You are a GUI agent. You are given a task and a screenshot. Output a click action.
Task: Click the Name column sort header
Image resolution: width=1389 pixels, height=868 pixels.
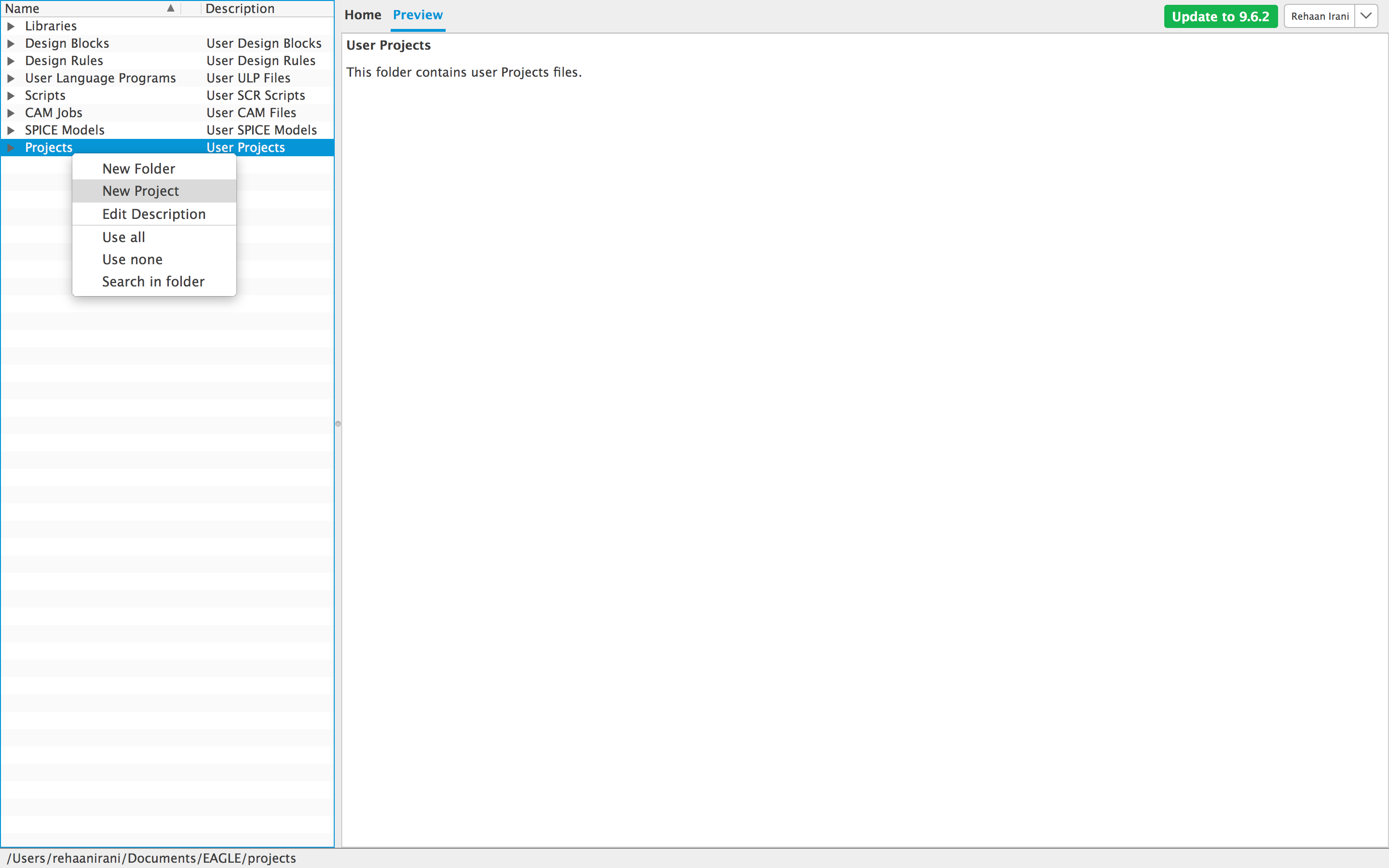coord(86,8)
